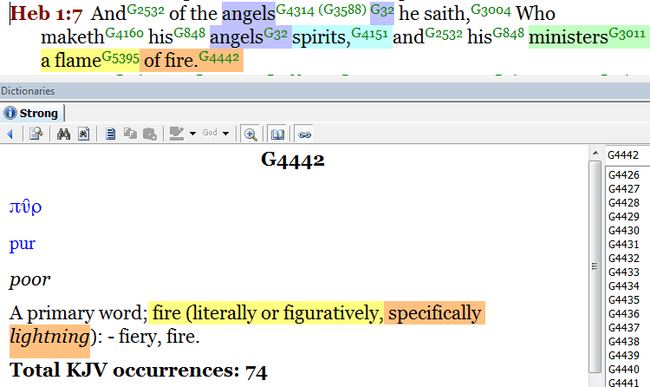This screenshot has height=387, width=650.
Task: Toggle the open book button
Action: click(x=277, y=134)
